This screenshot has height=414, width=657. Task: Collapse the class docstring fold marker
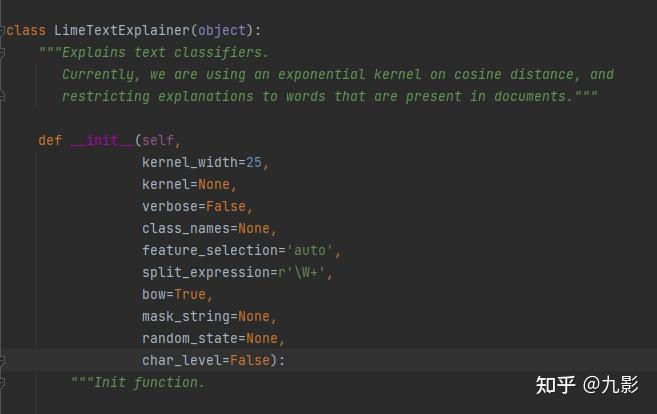(x=3, y=52)
